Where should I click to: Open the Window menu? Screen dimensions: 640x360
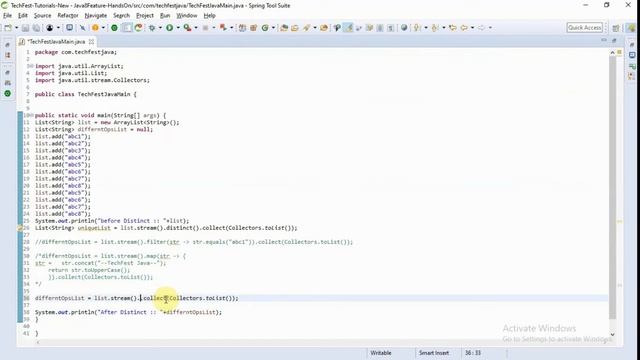[x=187, y=16]
